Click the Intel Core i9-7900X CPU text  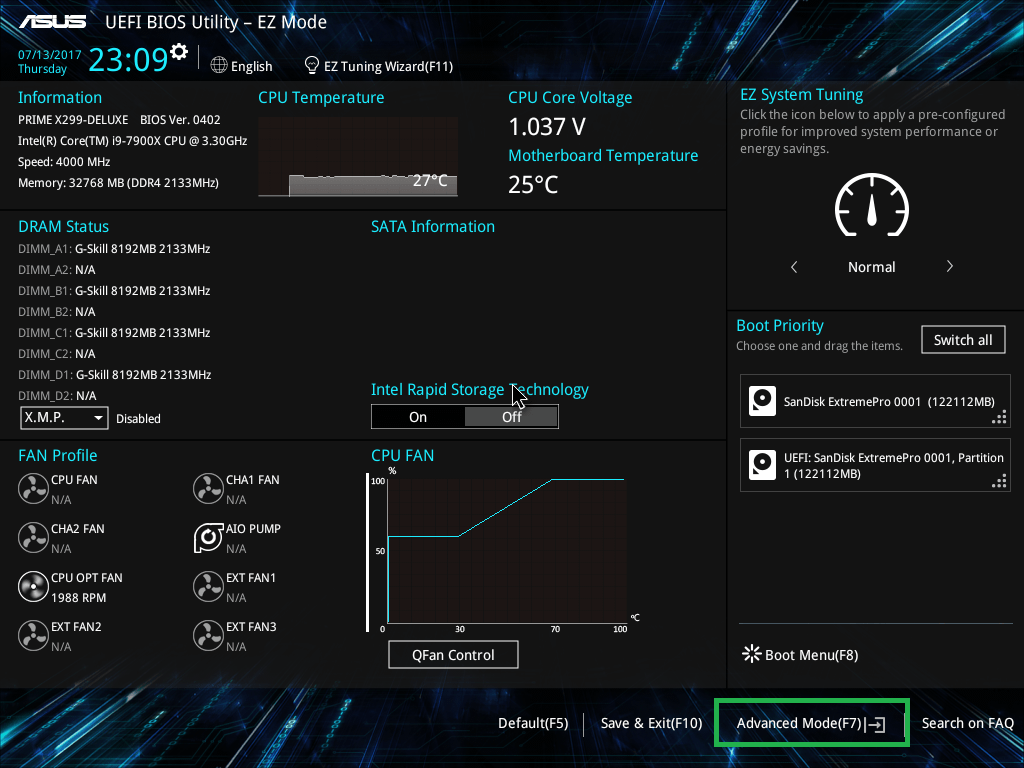(133, 140)
